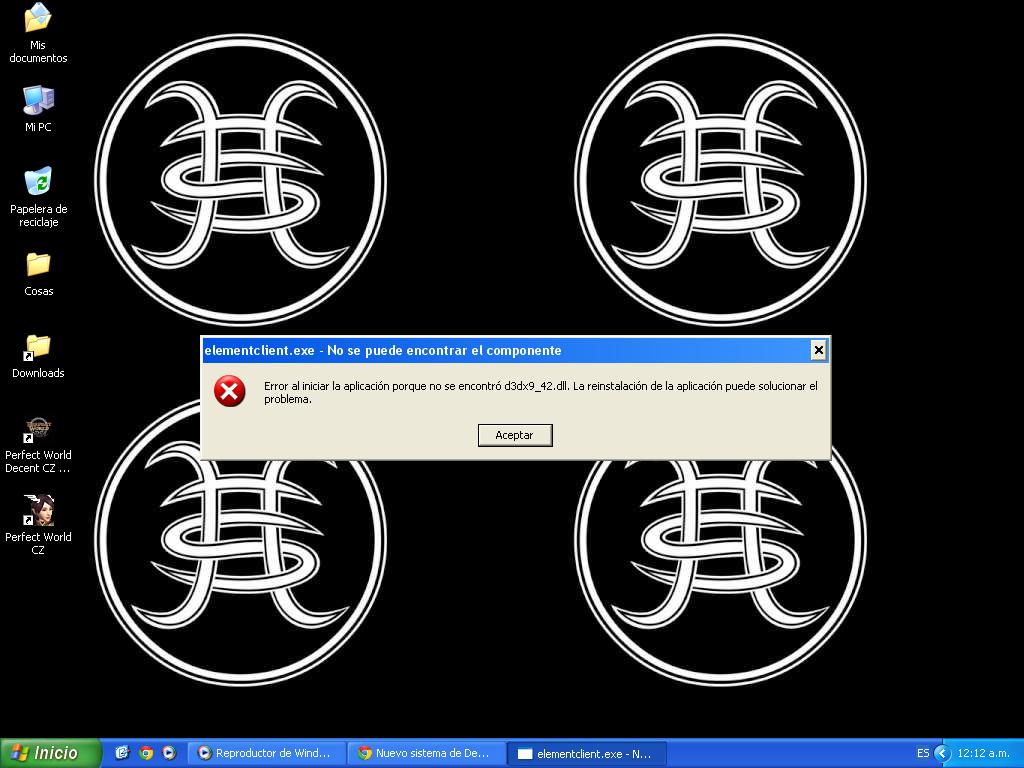Viewport: 1024px width, 768px height.
Task: Switch to Nuevo sistema de De... Chrome window
Action: click(426, 753)
